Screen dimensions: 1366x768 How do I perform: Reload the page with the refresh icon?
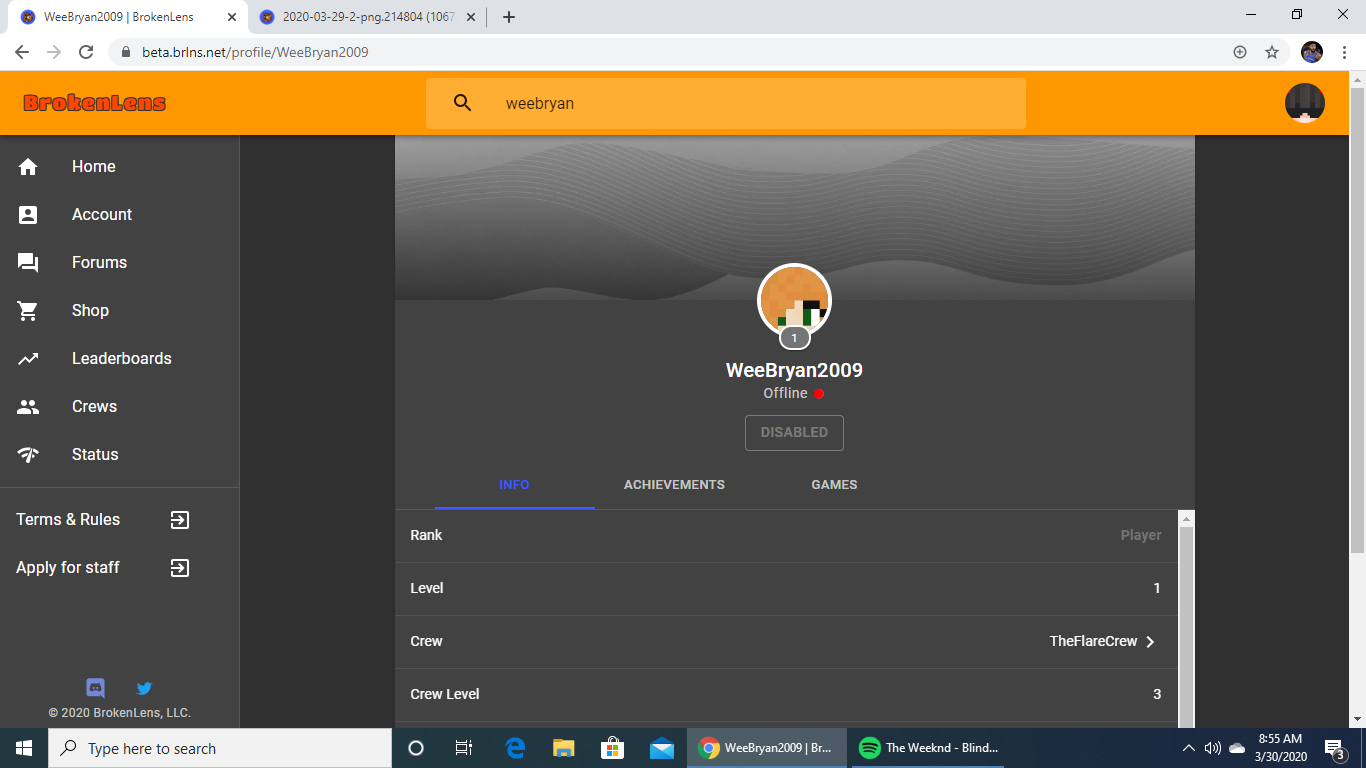[86, 52]
